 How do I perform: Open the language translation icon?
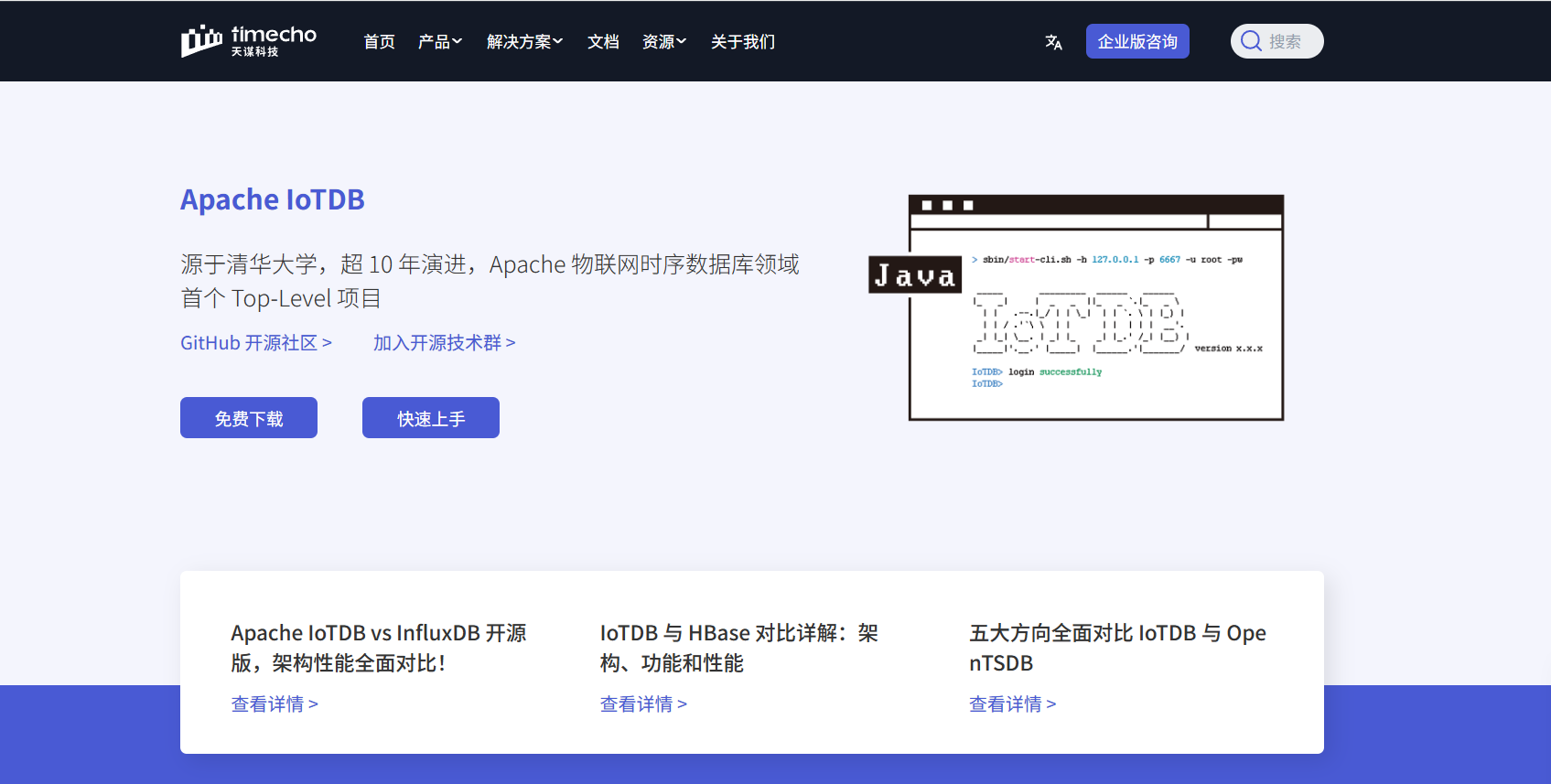pos(1054,42)
